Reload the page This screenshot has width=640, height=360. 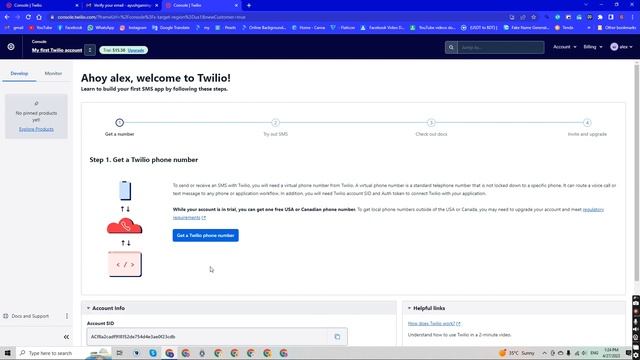28,17
